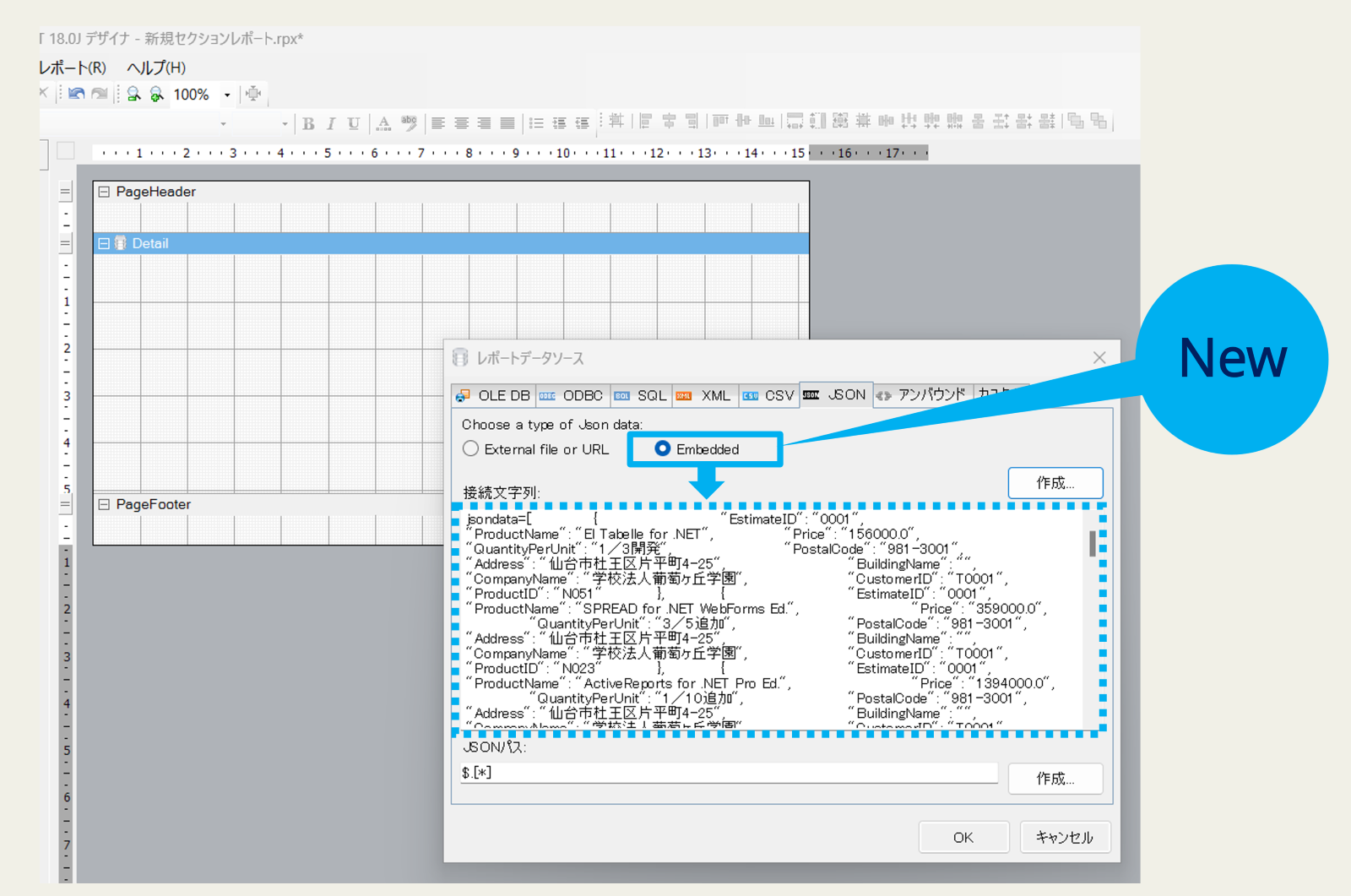Viewport: 1351px width, 896px height.
Task: Click the abc highlight icon
Action: [x=410, y=122]
